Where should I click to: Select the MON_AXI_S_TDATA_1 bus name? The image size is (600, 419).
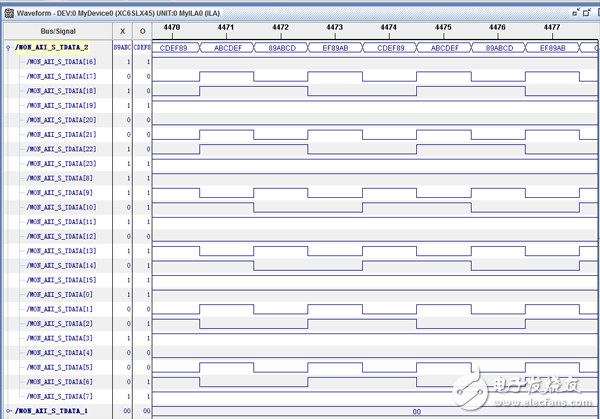pyautogui.click(x=52, y=411)
